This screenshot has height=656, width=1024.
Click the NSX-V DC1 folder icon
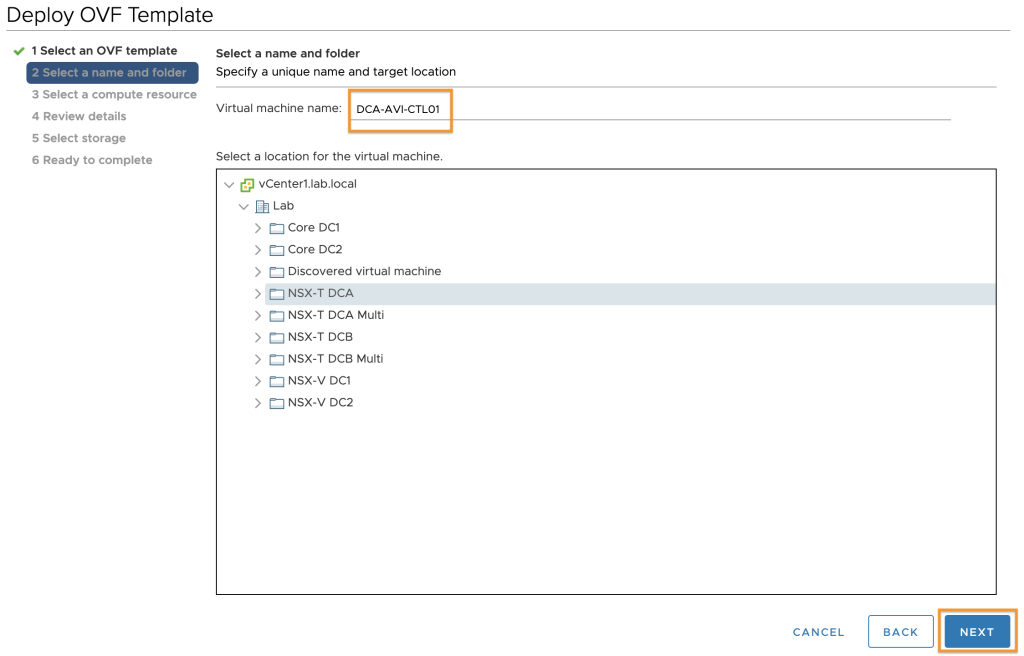pyautogui.click(x=277, y=381)
